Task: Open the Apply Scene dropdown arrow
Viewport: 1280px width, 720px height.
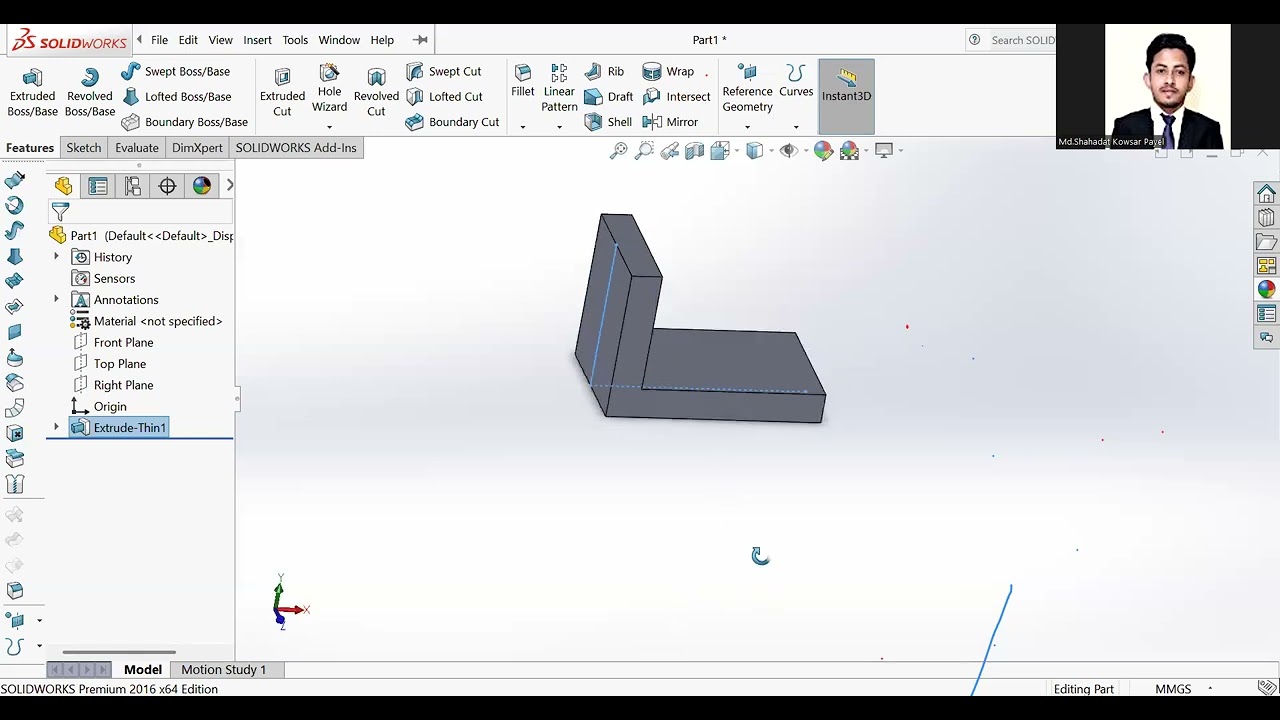Action: click(x=865, y=151)
